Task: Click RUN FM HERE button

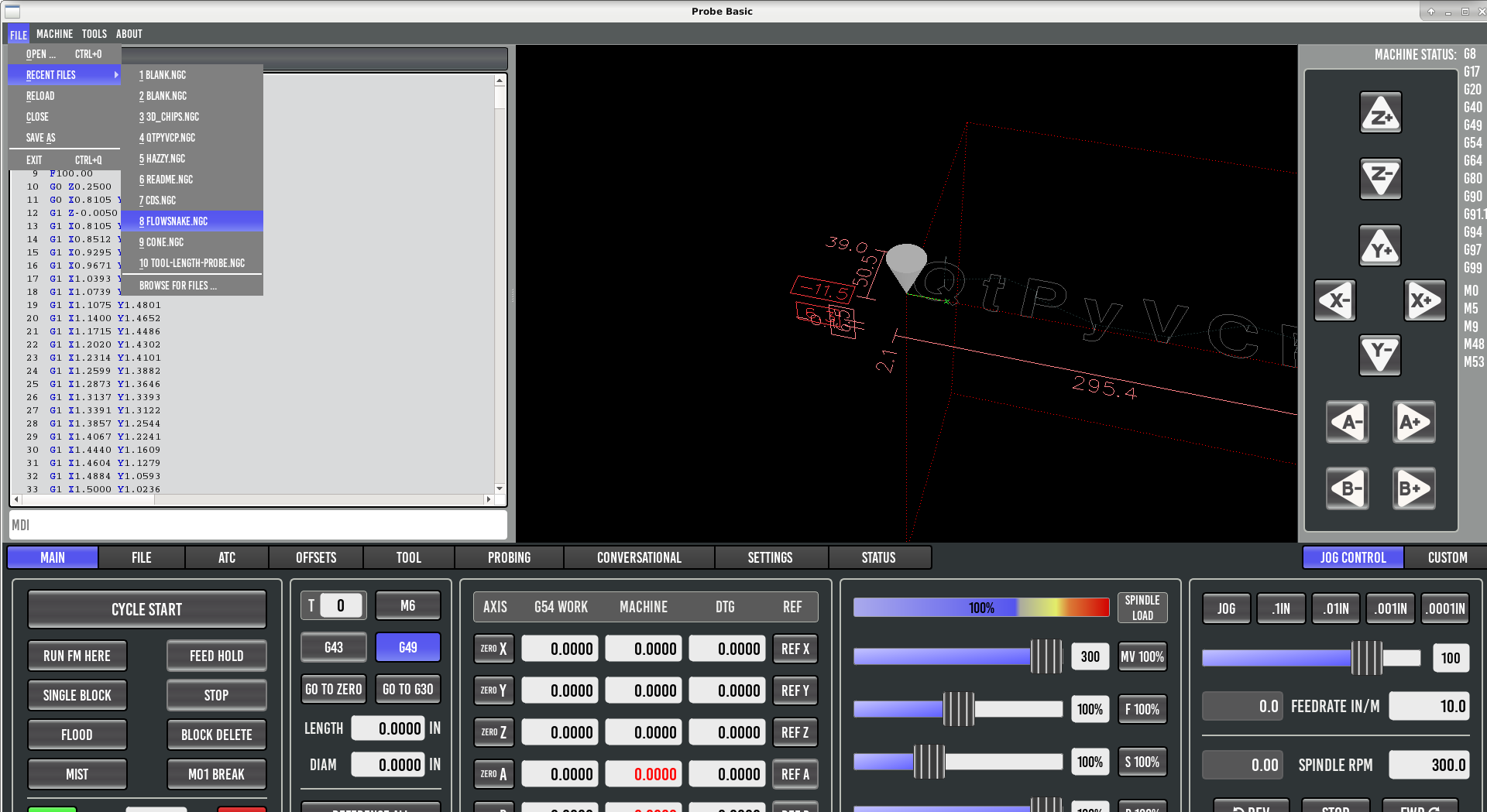Action: click(77, 656)
